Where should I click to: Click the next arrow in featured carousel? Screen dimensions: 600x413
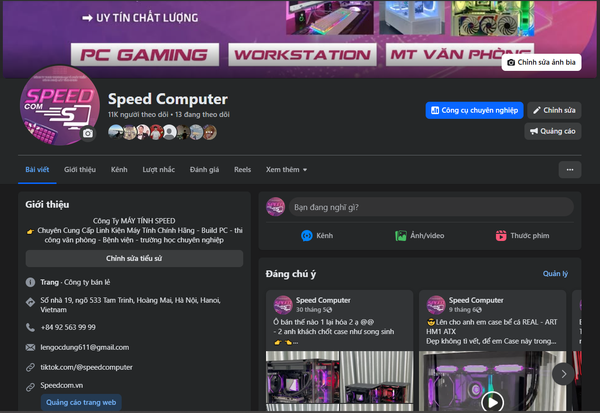coord(563,373)
